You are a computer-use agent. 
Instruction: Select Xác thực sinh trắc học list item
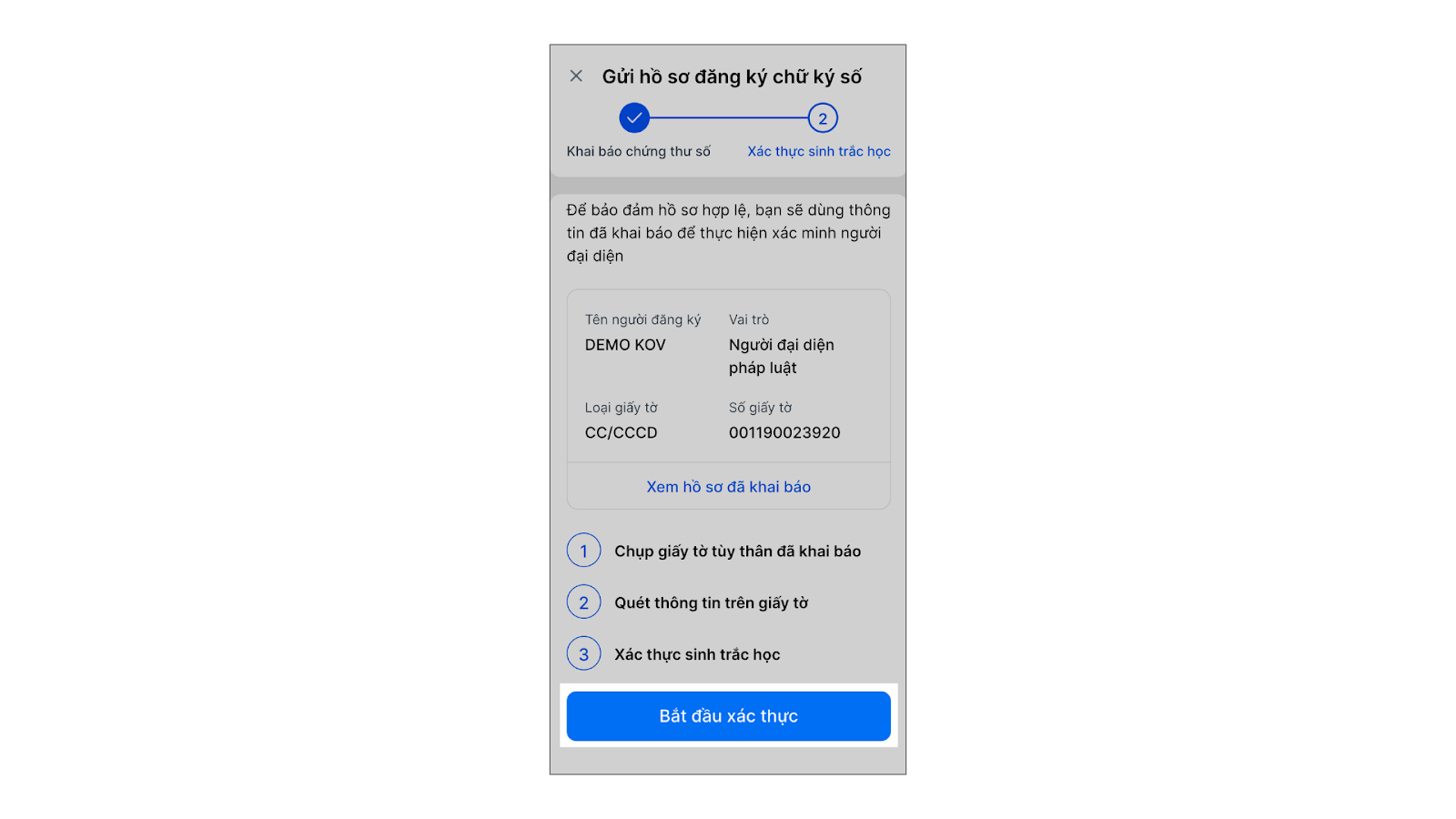click(697, 654)
